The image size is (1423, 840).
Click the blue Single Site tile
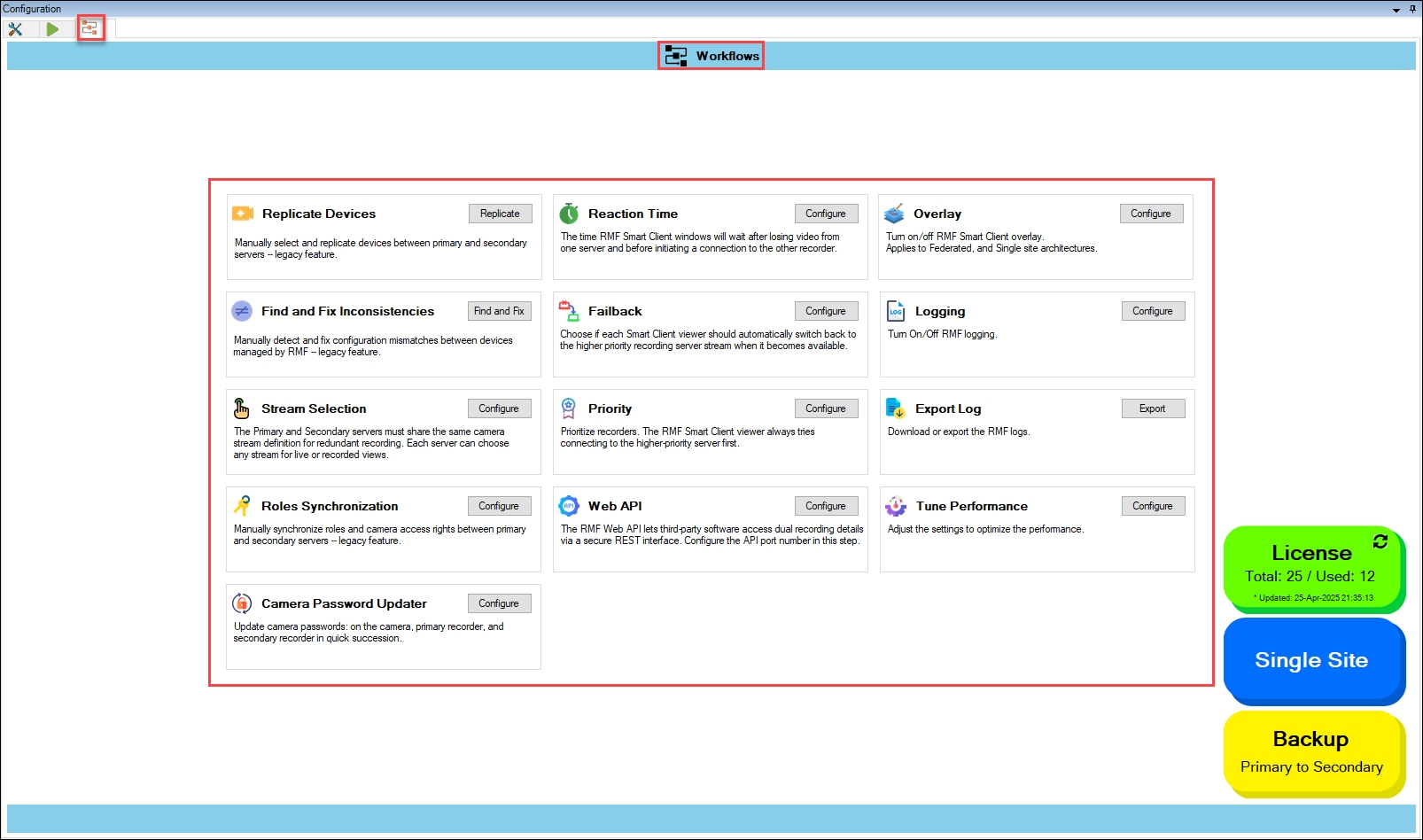[x=1311, y=660]
